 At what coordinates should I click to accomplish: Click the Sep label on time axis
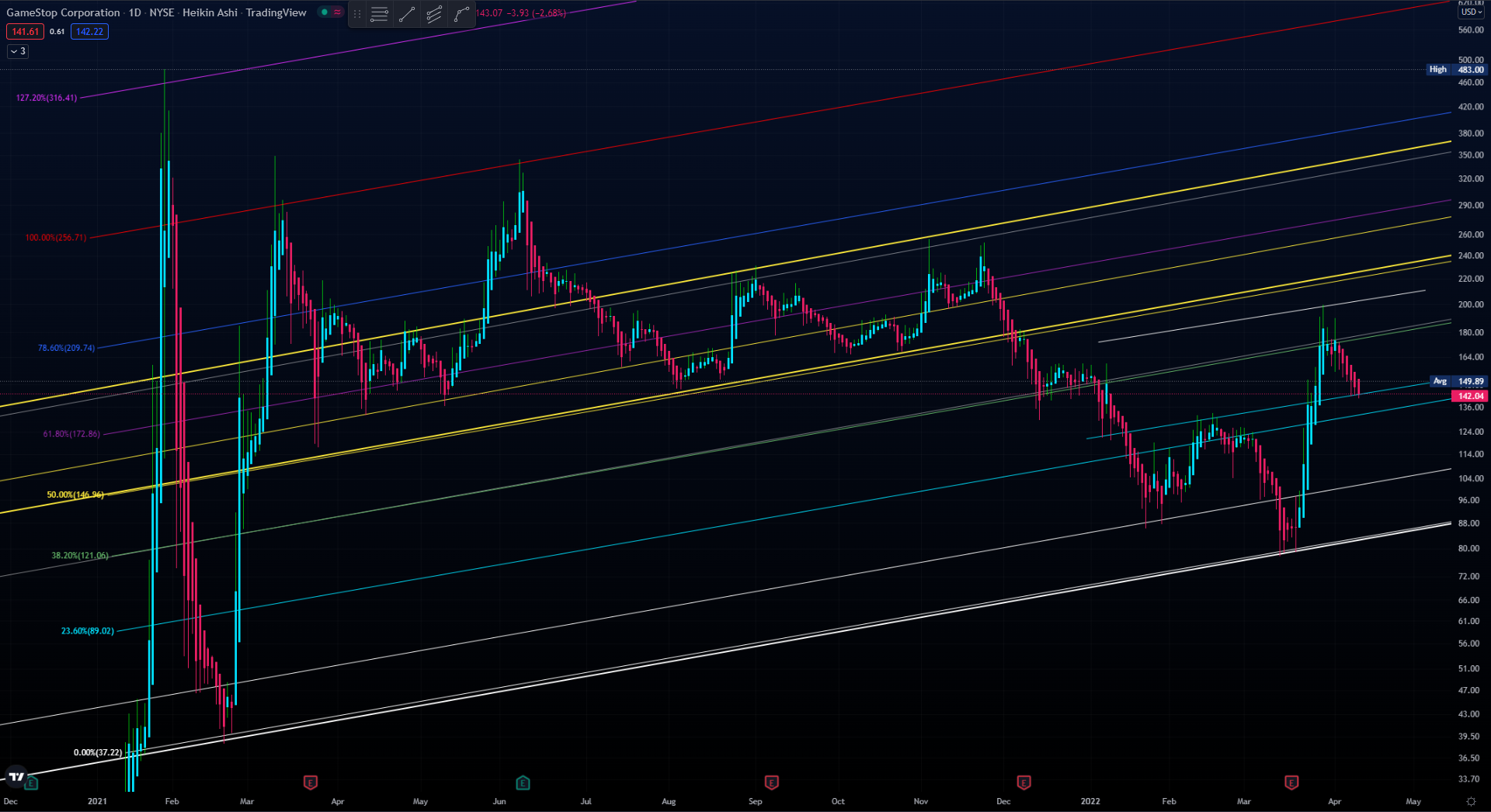(x=756, y=801)
